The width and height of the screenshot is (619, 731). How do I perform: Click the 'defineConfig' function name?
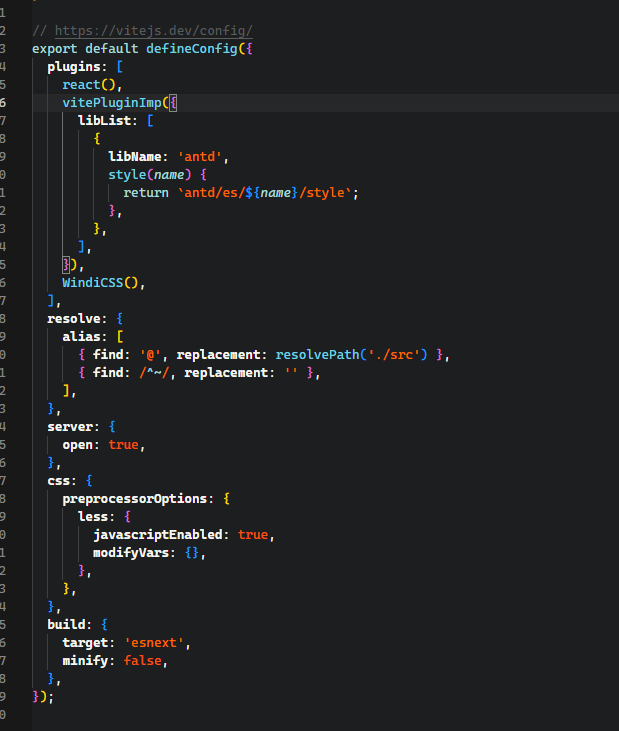point(192,48)
